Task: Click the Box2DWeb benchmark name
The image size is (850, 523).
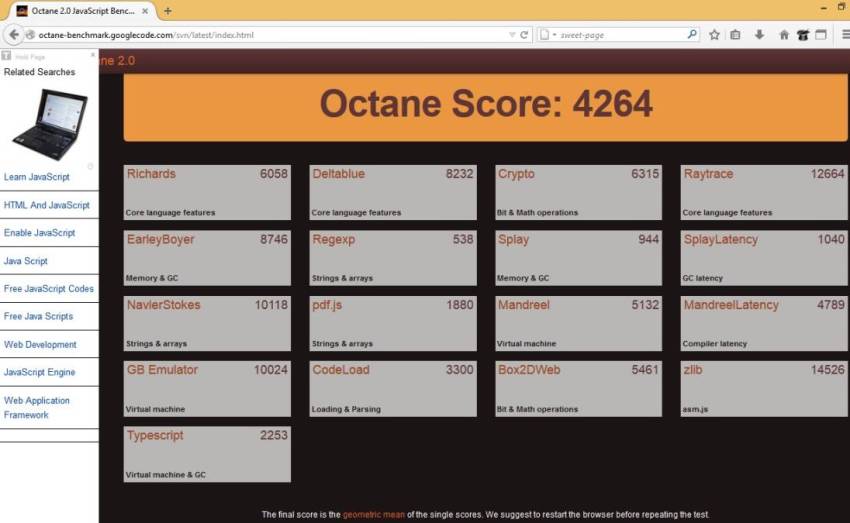Action: 529,370
